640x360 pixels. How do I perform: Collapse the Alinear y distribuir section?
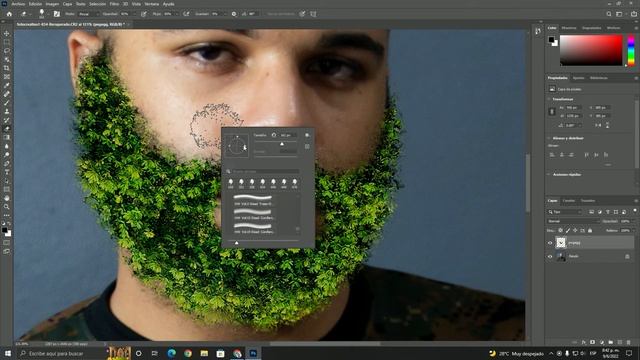549,138
